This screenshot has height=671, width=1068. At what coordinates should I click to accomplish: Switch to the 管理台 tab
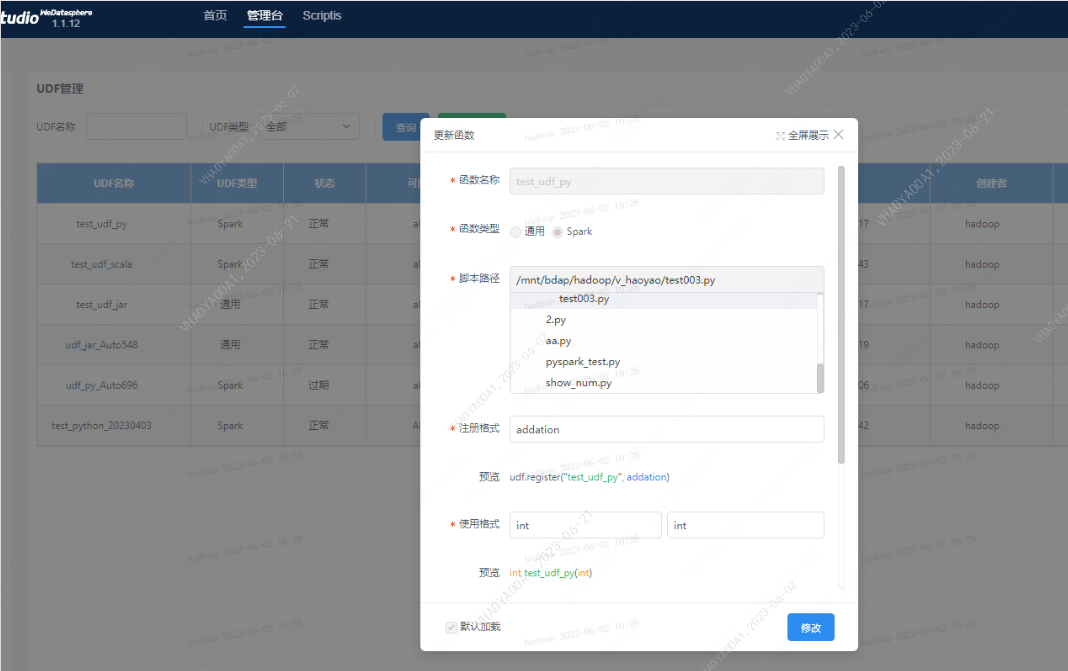point(265,16)
